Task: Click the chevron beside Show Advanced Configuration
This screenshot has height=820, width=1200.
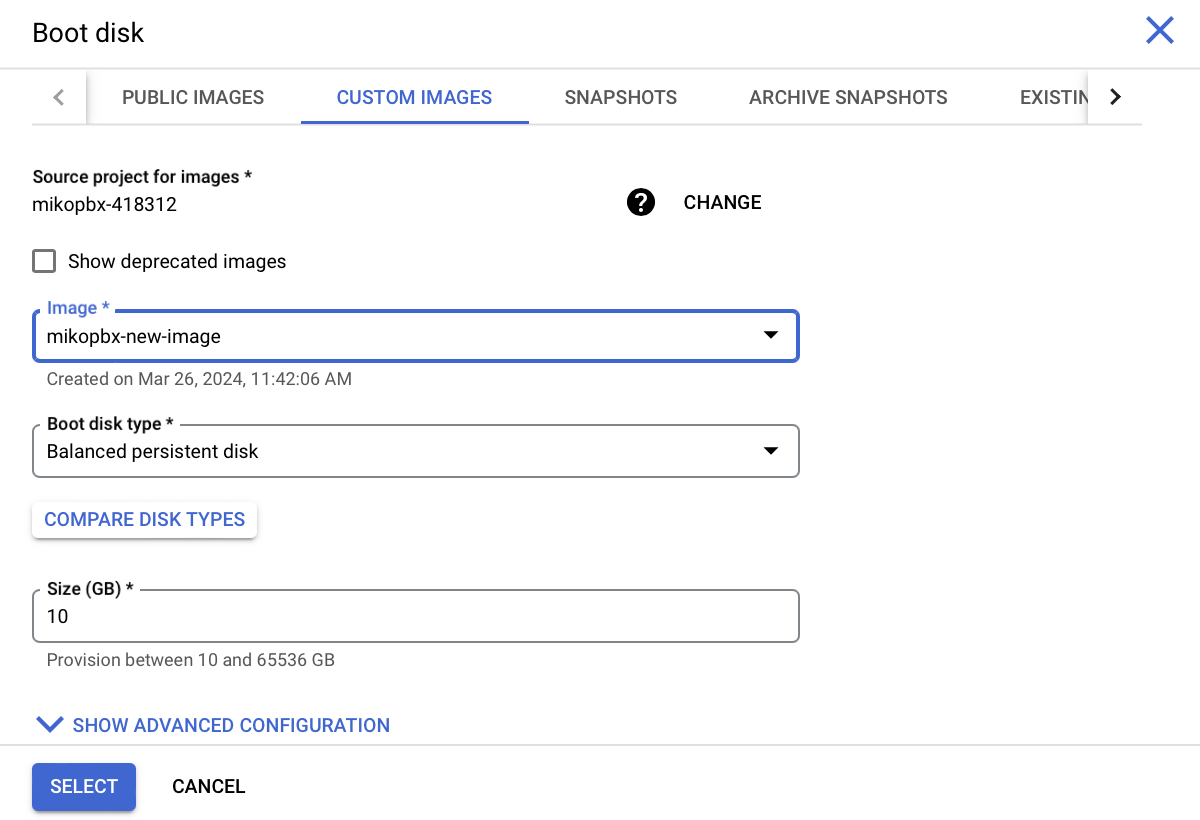Action: [49, 725]
